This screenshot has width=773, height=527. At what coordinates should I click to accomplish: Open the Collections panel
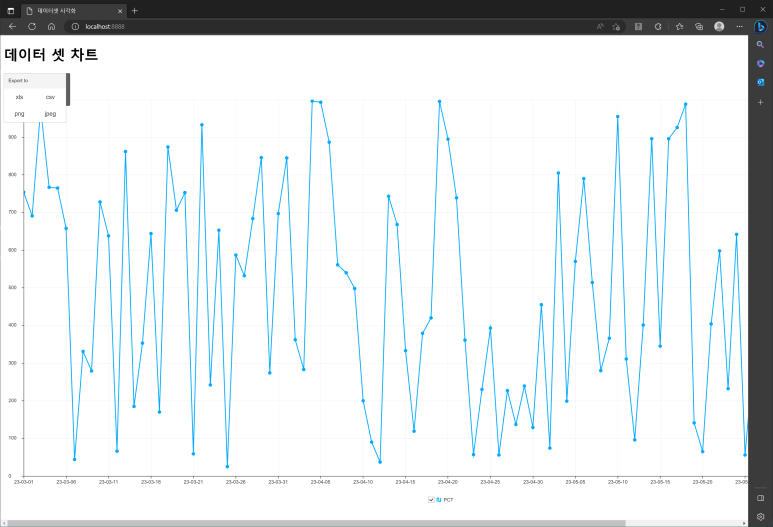coord(699,27)
